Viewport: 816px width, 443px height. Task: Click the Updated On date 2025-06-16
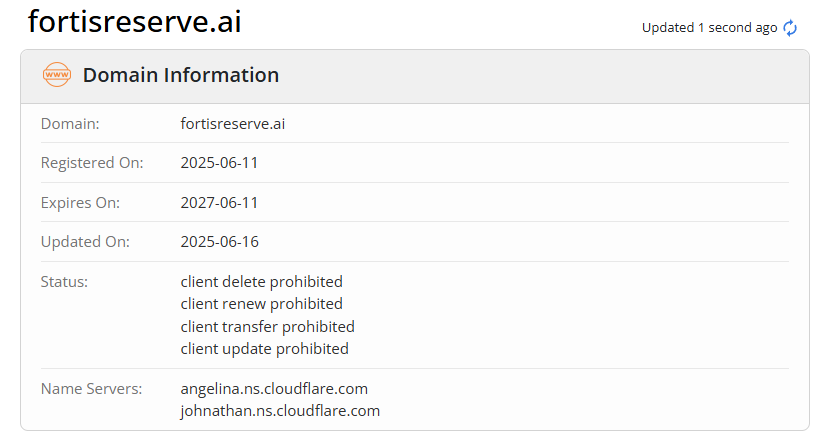(x=219, y=242)
